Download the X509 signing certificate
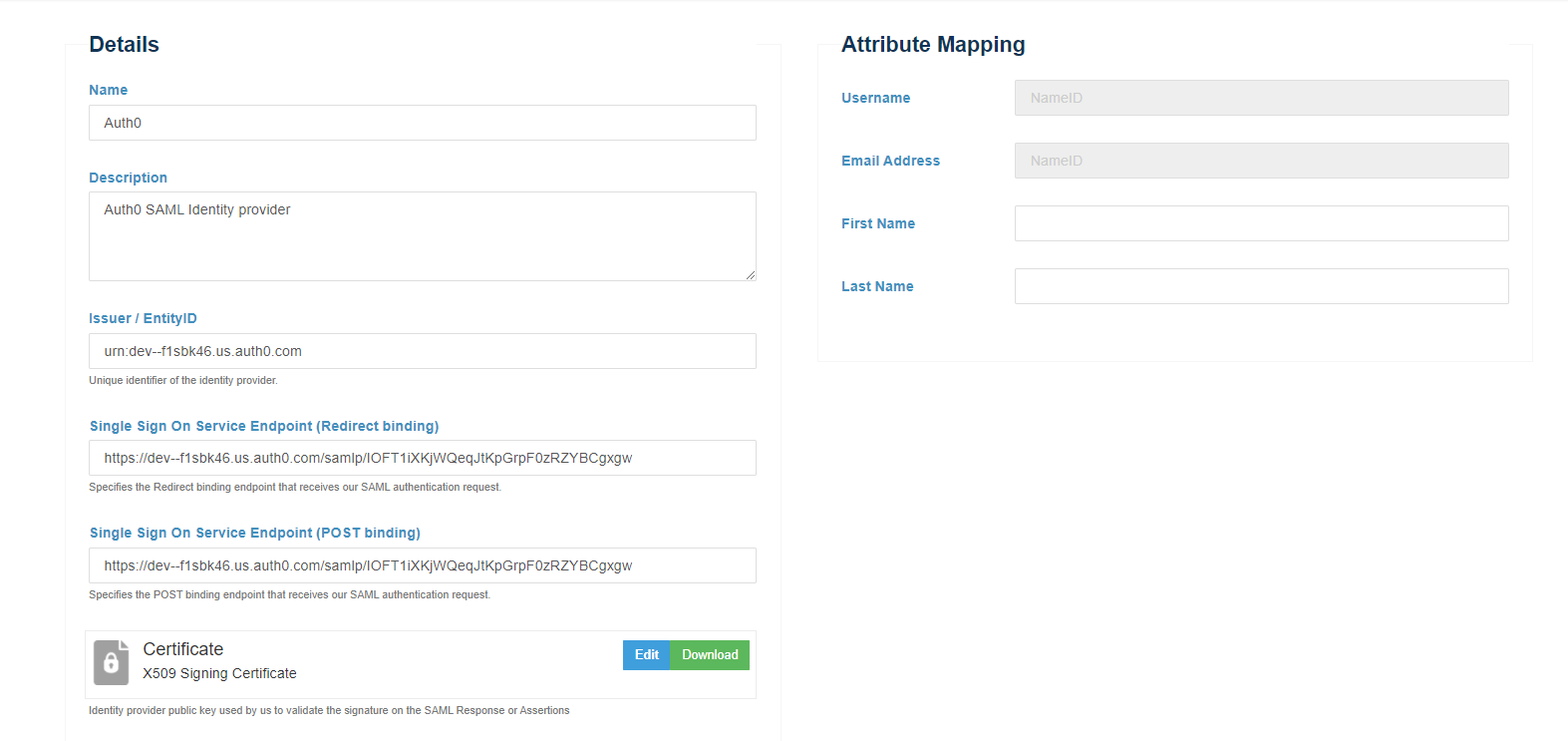 point(710,655)
